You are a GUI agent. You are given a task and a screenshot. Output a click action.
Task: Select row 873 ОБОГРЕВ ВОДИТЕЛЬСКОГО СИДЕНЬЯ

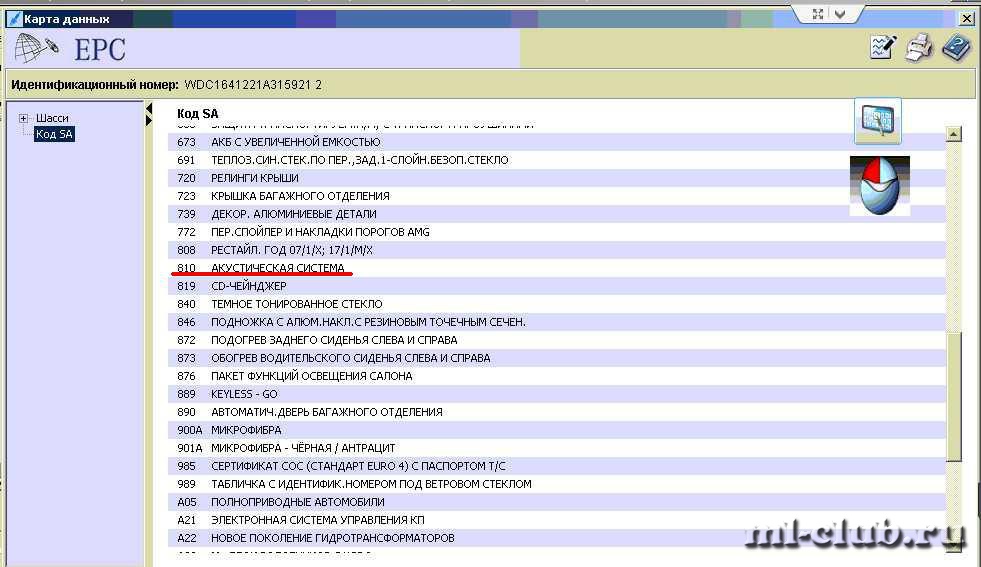(x=556, y=358)
